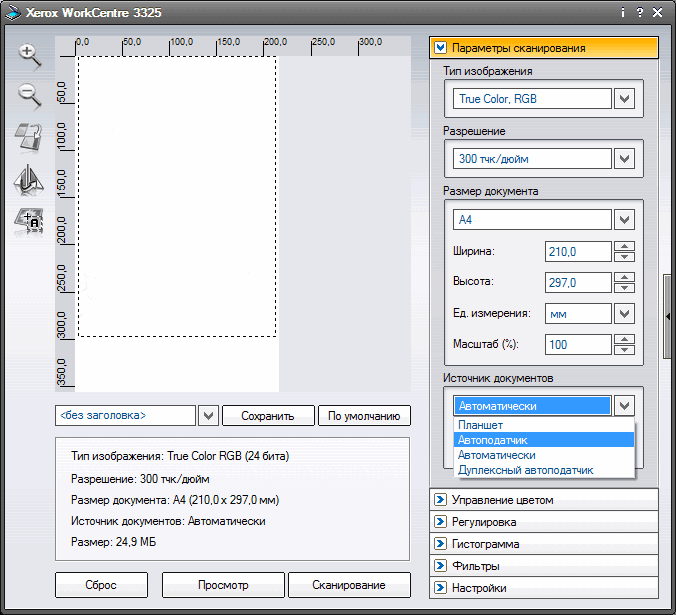The width and height of the screenshot is (676, 615).
Task: Open the Тип изображения dropdown arrow
Action: pos(624,99)
